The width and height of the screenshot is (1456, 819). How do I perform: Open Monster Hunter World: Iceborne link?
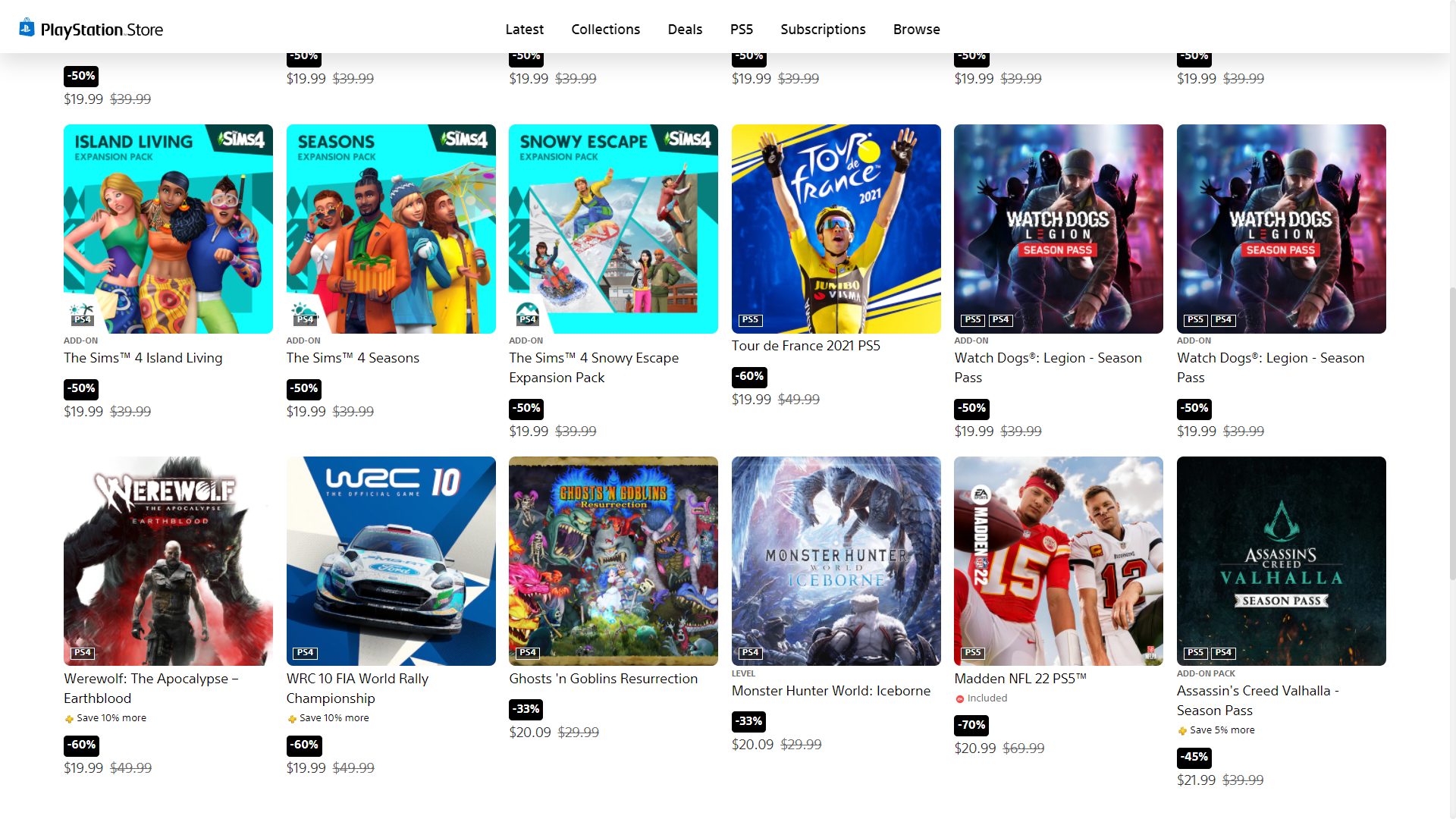(x=830, y=691)
